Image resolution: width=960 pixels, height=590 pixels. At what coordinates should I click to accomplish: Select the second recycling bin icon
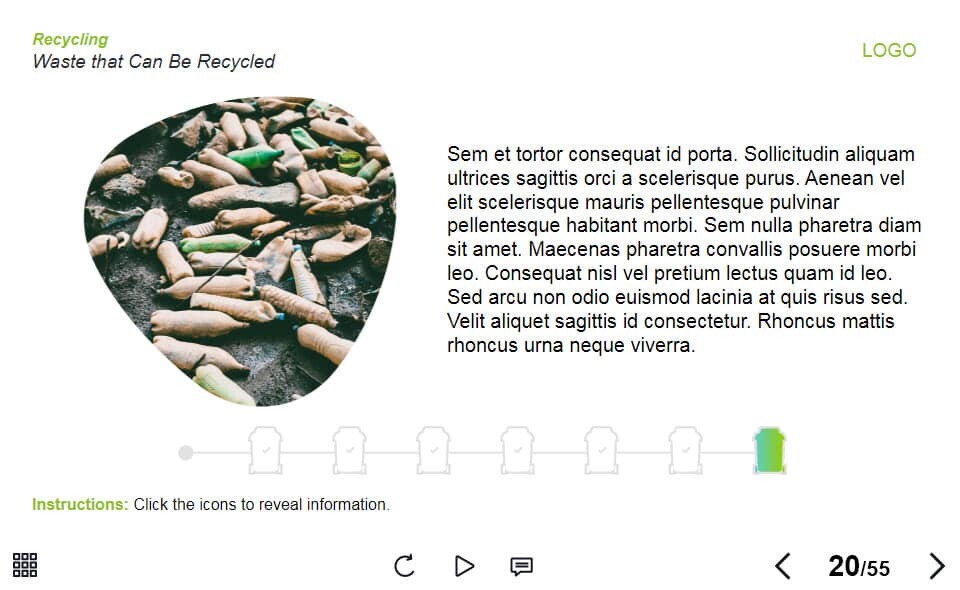[350, 450]
